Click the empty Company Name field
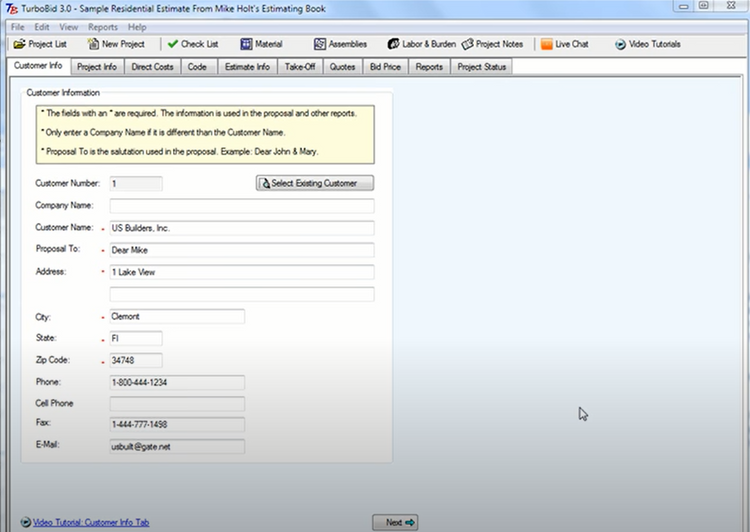Viewport: 750px width, 532px height. click(x=242, y=206)
